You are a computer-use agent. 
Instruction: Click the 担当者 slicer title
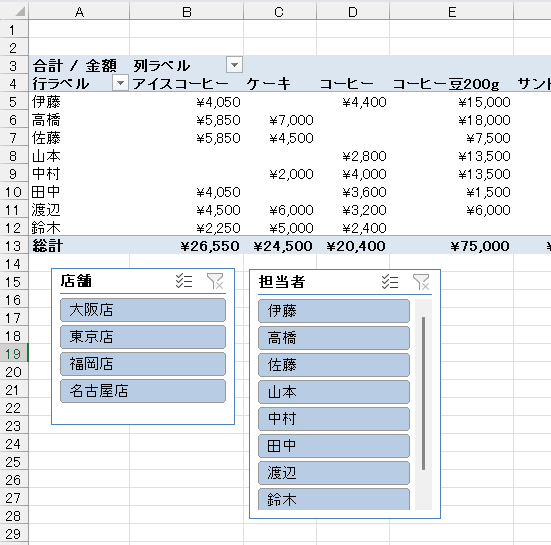[x=282, y=281]
